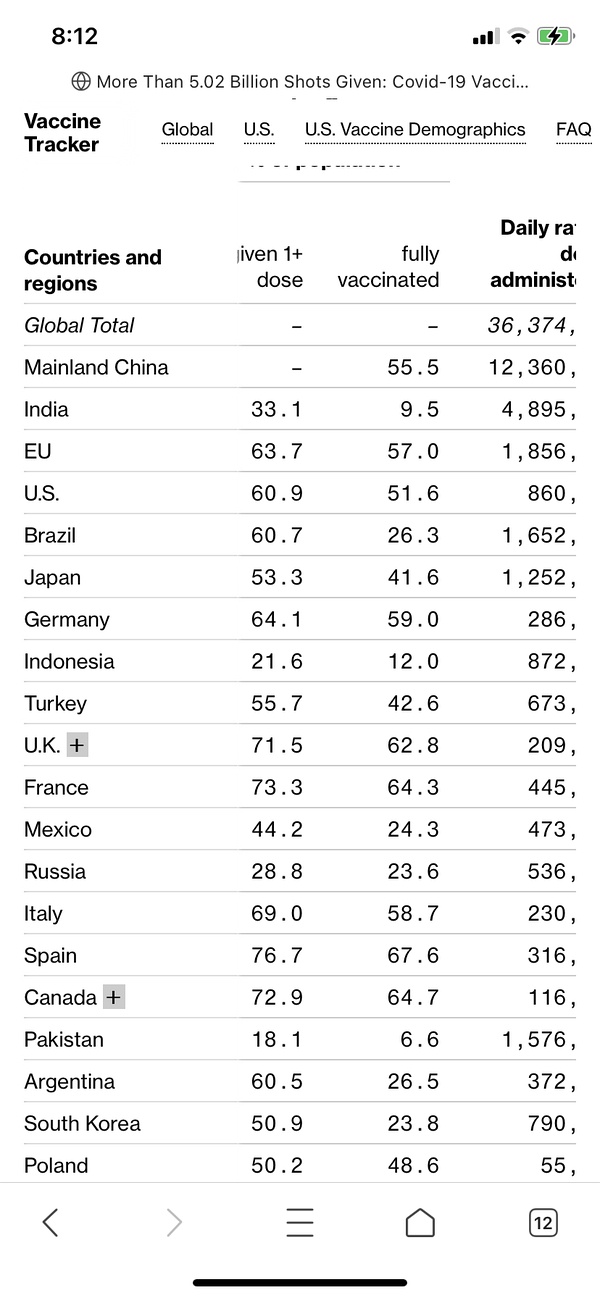This screenshot has width=600, height=1298.
Task: Tap the browser back arrow
Action: point(51,1222)
